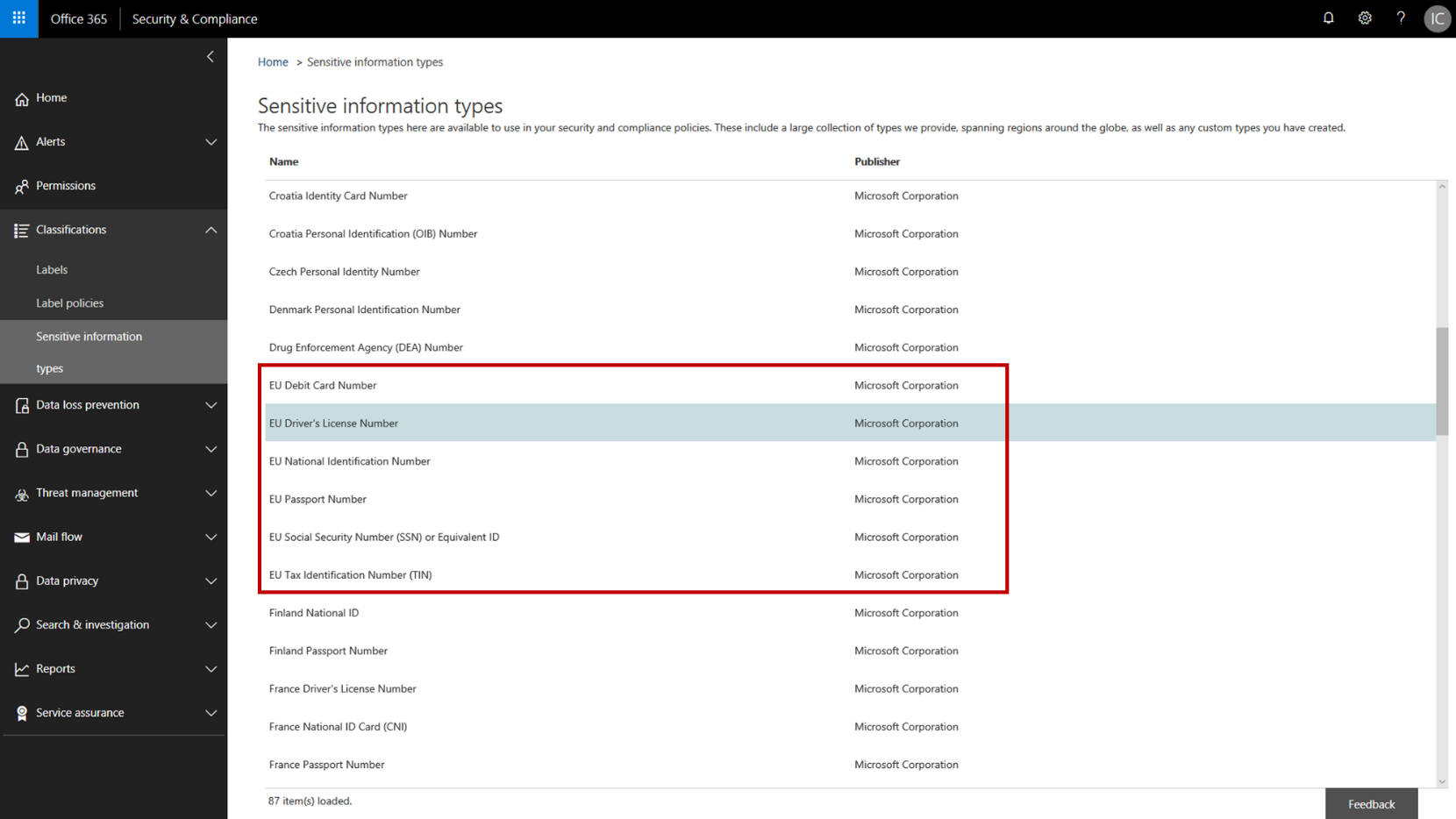Select the EU Debit Card Number row
This screenshot has width=1456, height=819.
click(850, 385)
